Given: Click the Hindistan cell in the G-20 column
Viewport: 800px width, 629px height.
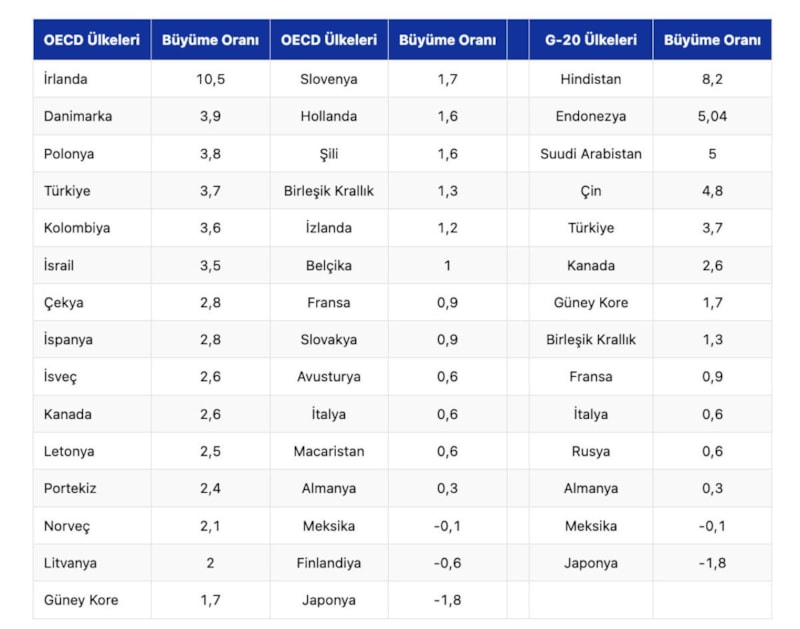Looking at the screenshot, I should click(x=591, y=79).
